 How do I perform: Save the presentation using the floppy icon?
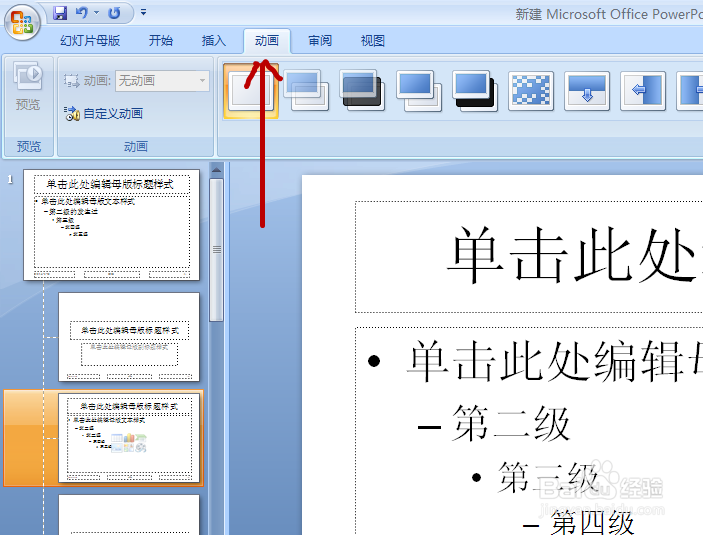coord(60,13)
